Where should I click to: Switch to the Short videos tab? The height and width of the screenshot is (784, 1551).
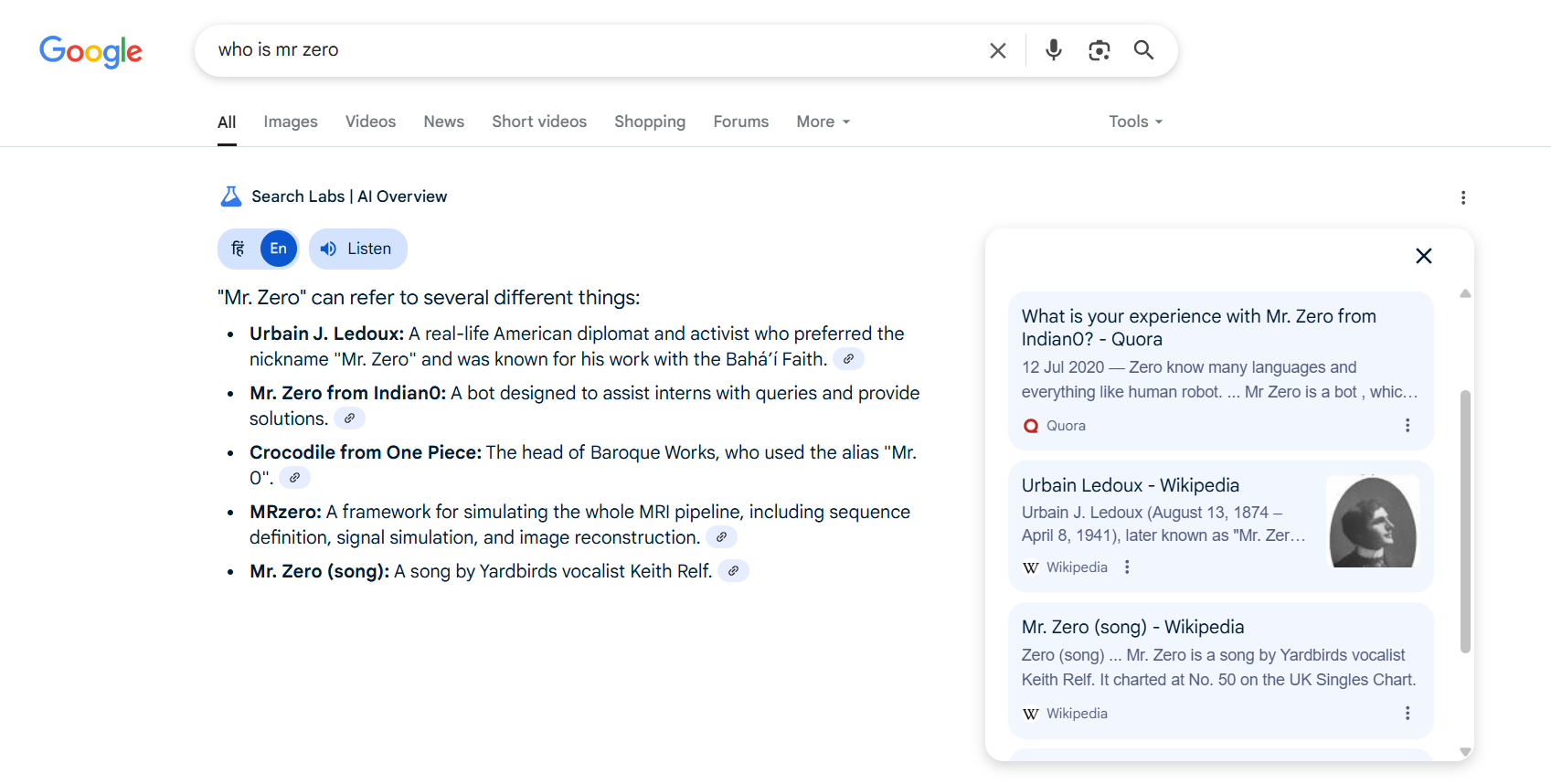coord(539,122)
